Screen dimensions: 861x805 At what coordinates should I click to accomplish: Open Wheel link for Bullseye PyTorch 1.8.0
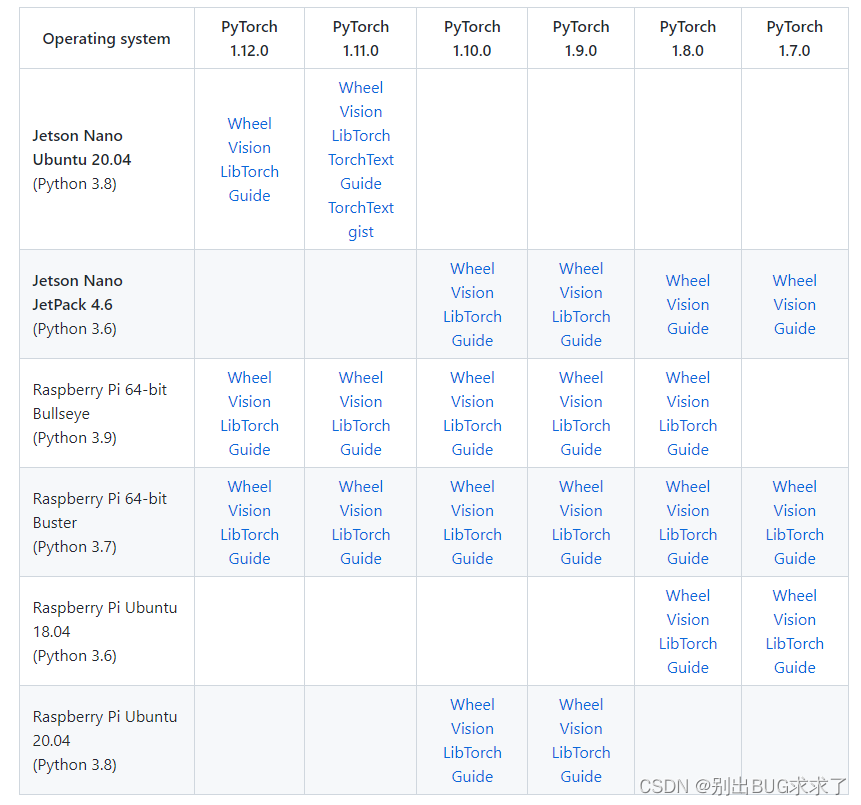click(x=688, y=378)
